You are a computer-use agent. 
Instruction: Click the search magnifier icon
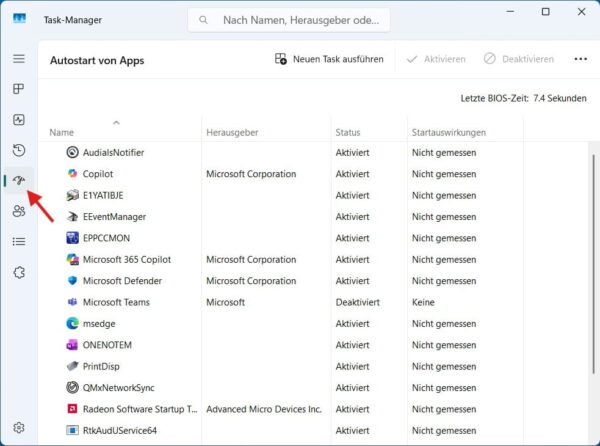[x=203, y=20]
